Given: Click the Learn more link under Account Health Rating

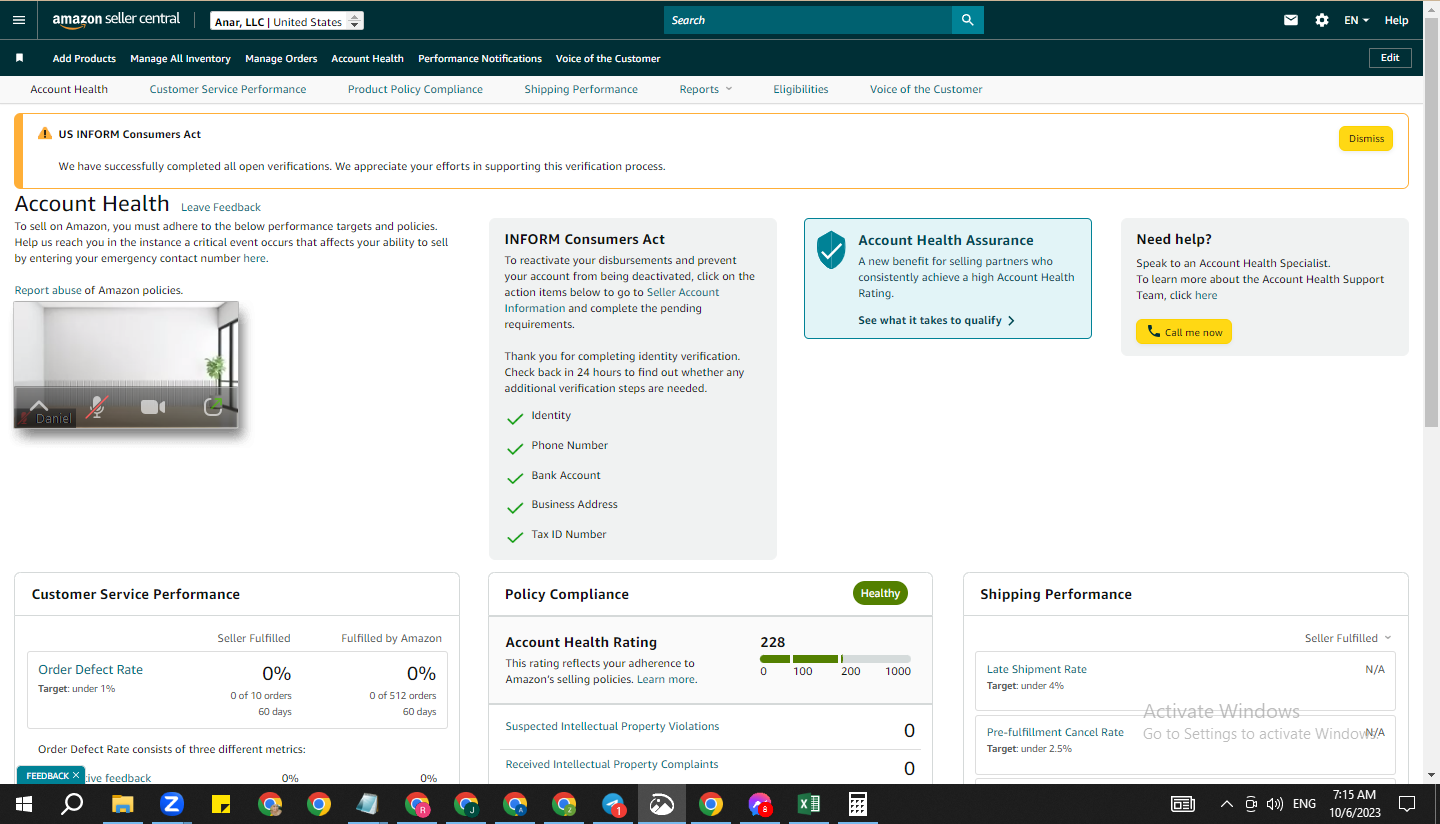Looking at the screenshot, I should pos(666,679).
